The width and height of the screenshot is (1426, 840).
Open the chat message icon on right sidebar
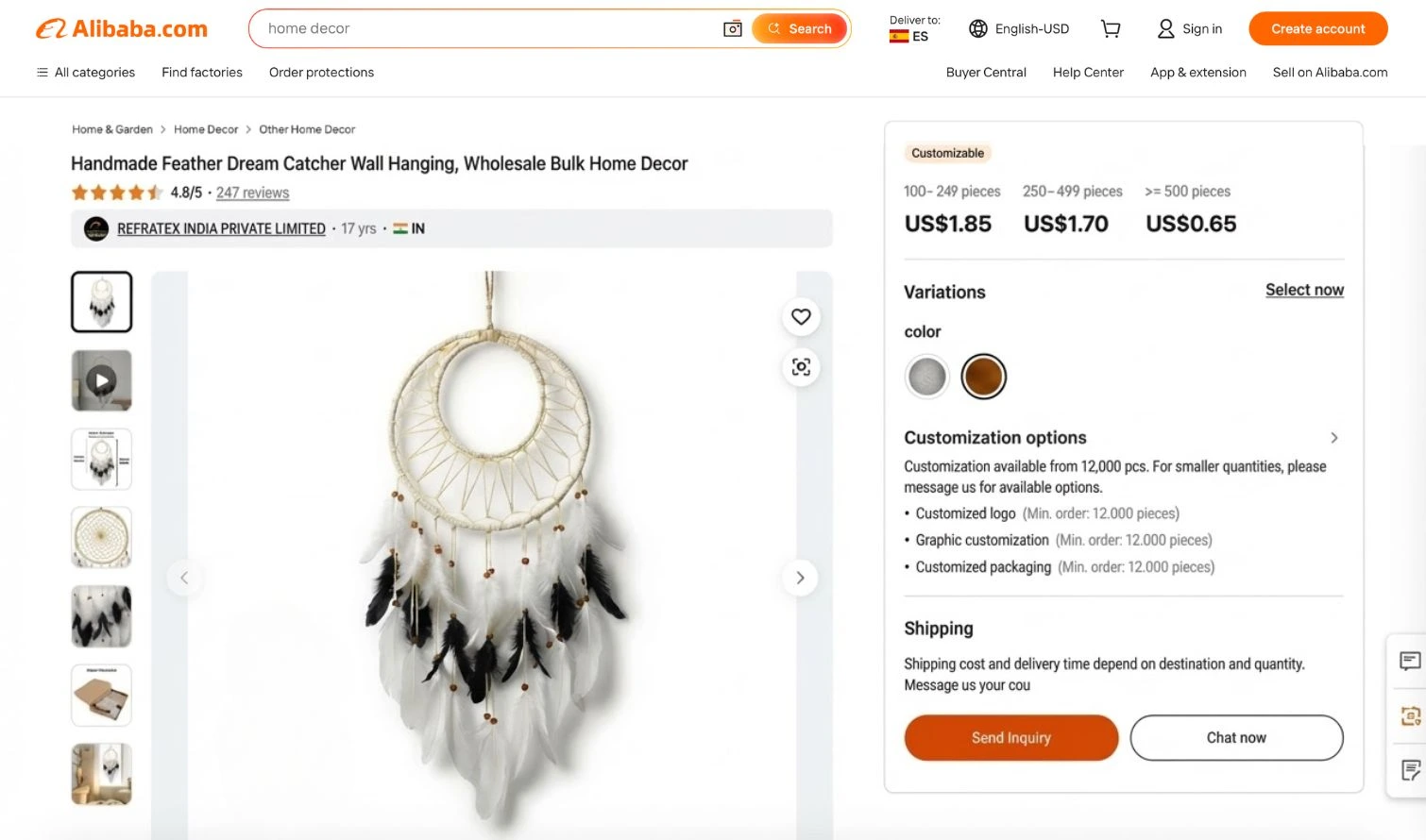click(x=1409, y=661)
